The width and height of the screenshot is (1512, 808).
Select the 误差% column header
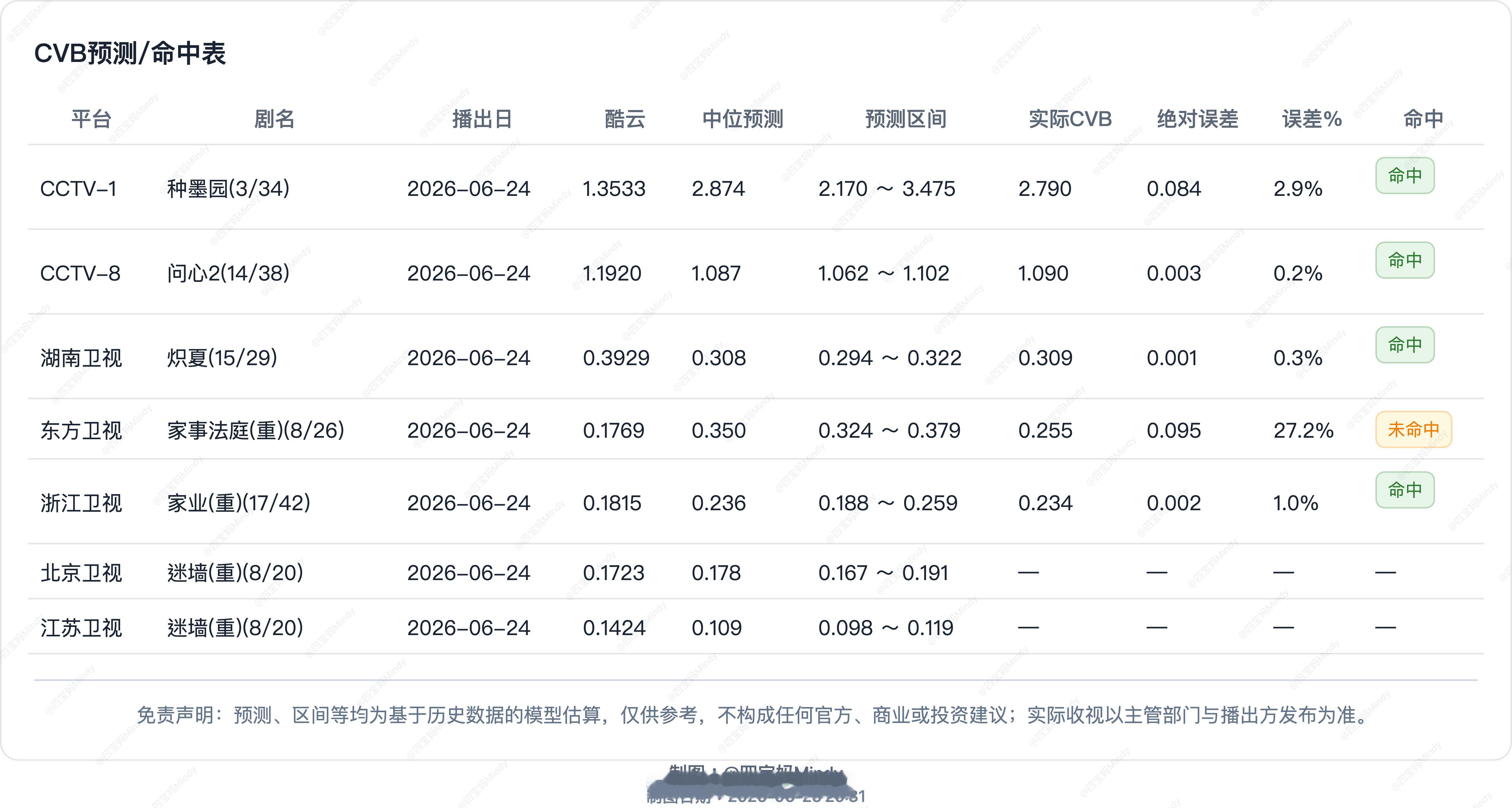click(1312, 119)
